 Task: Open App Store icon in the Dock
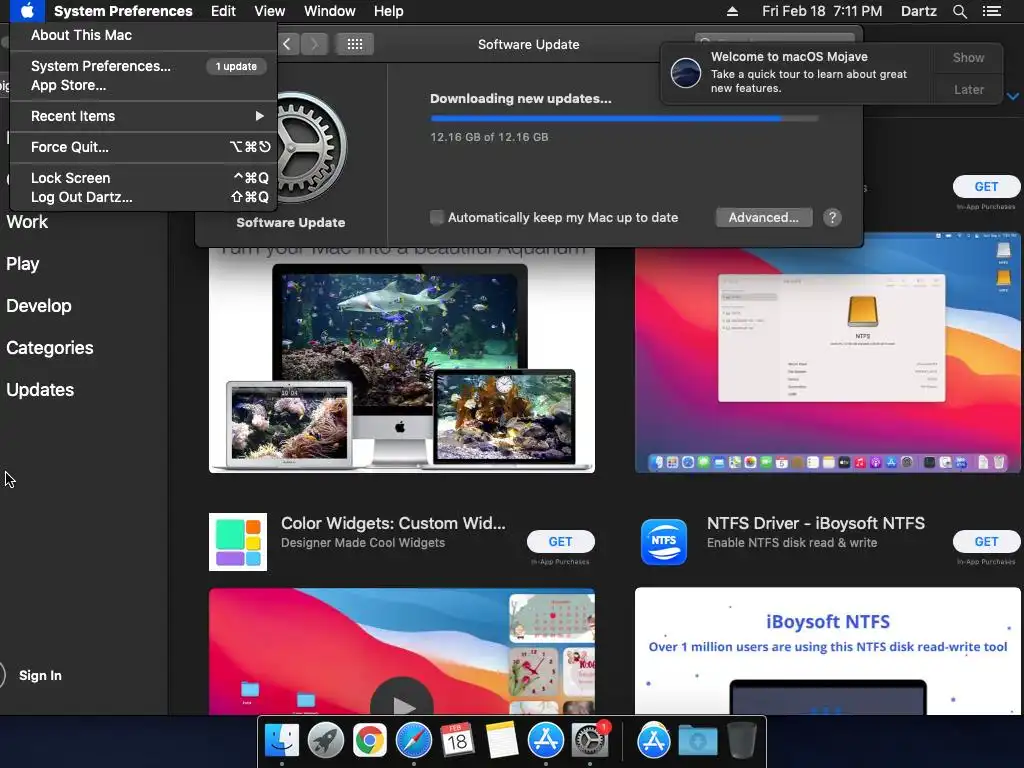[x=545, y=741]
